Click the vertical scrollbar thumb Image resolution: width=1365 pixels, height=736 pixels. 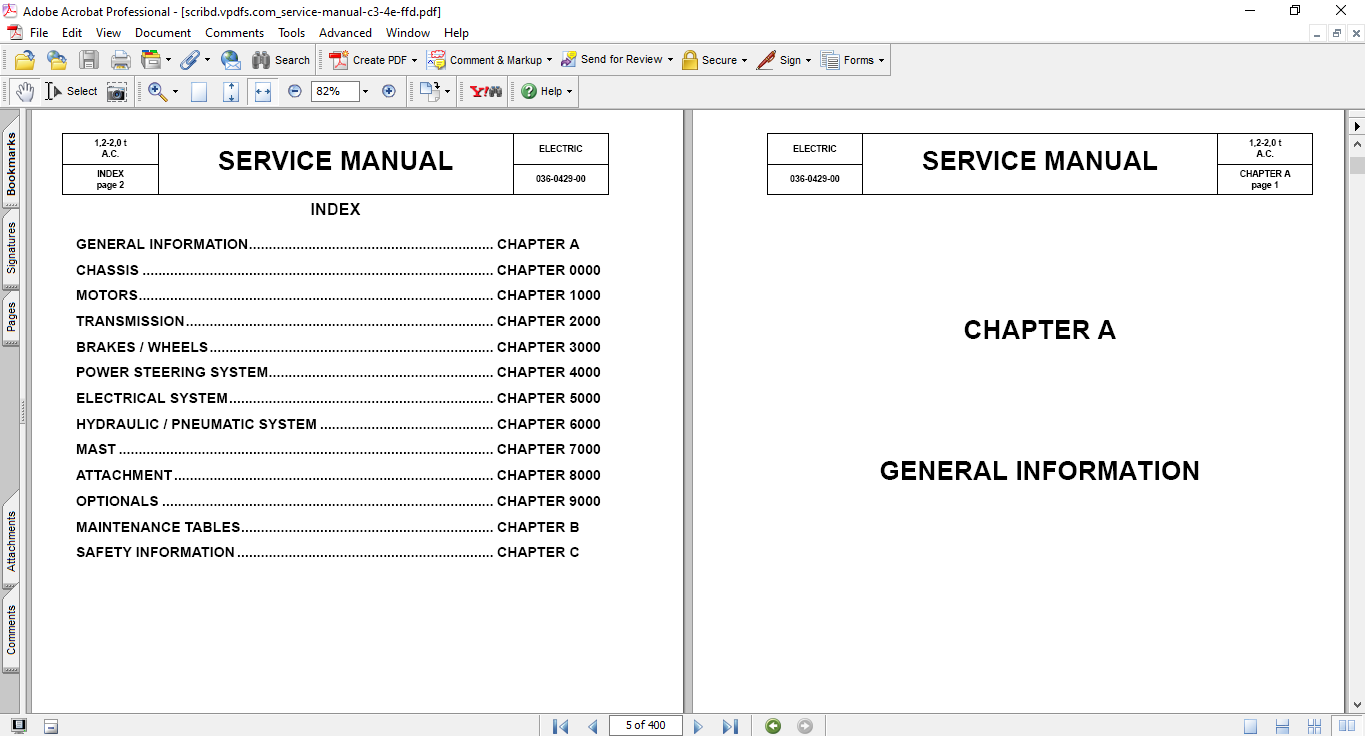(1357, 165)
